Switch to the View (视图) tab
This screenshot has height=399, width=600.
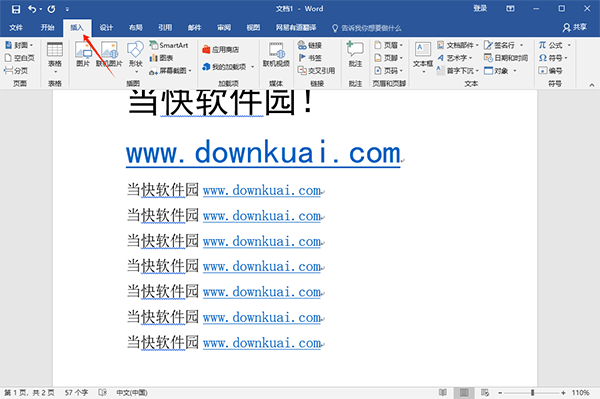253,28
